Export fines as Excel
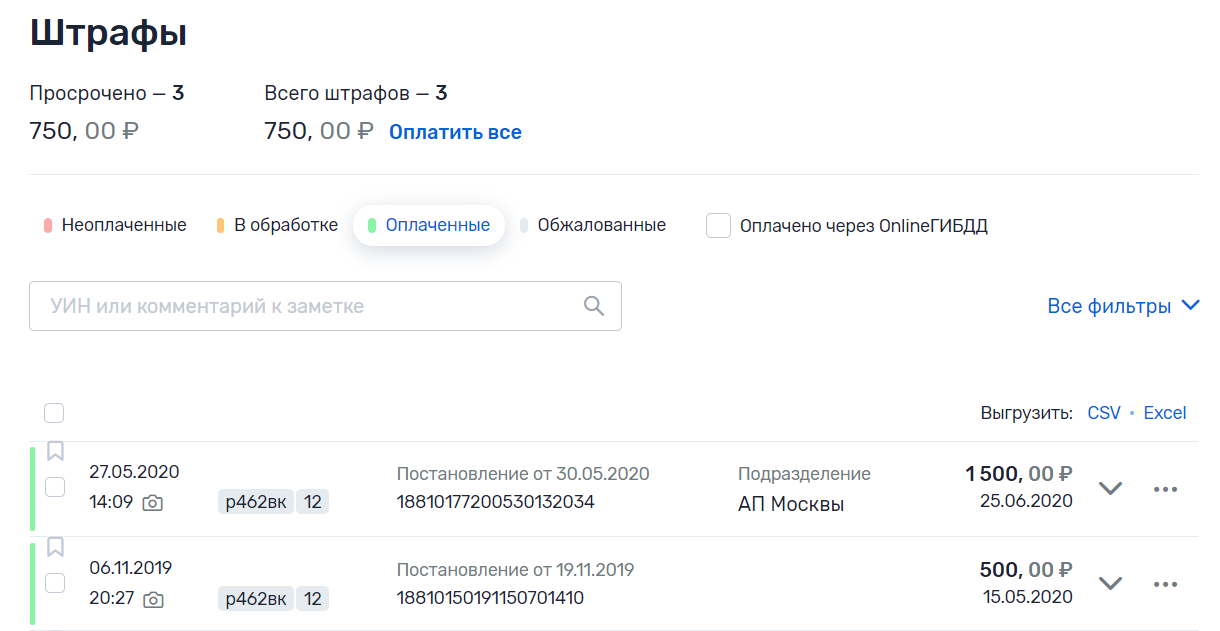Viewport: 1220px width, 631px height. click(x=1164, y=413)
